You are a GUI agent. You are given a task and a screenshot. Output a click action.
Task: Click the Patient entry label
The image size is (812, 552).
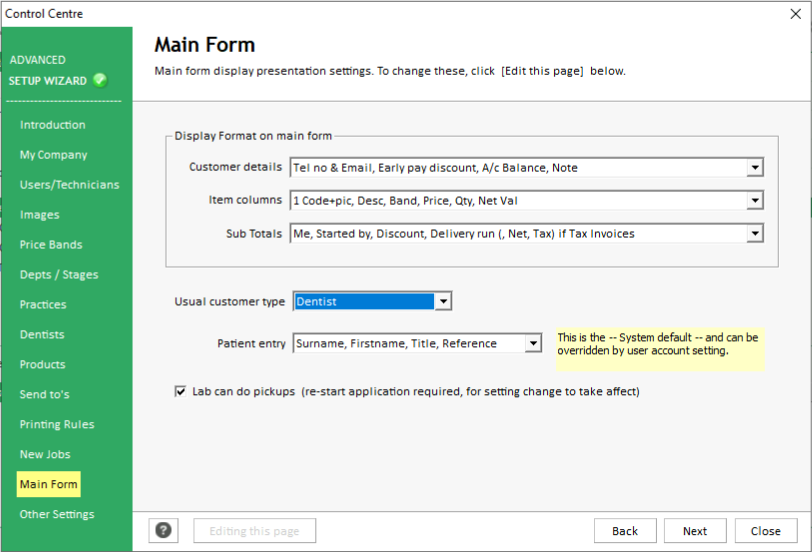point(251,343)
